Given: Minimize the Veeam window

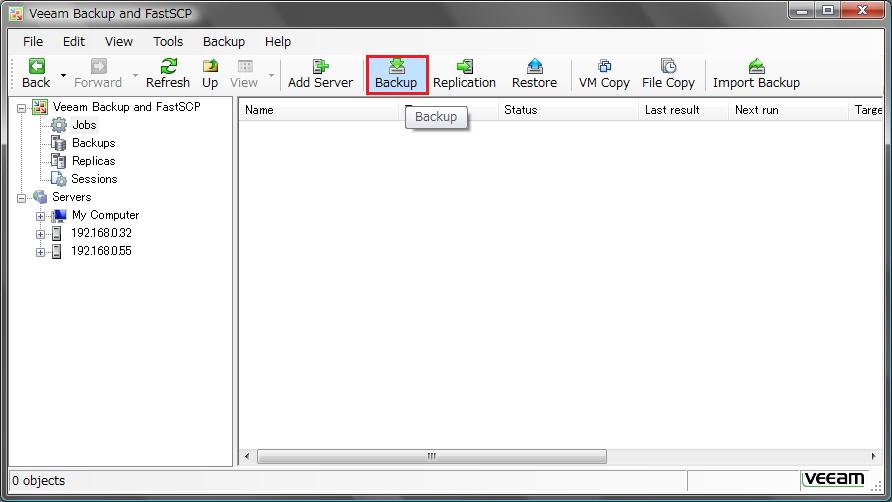Looking at the screenshot, I should [802, 11].
